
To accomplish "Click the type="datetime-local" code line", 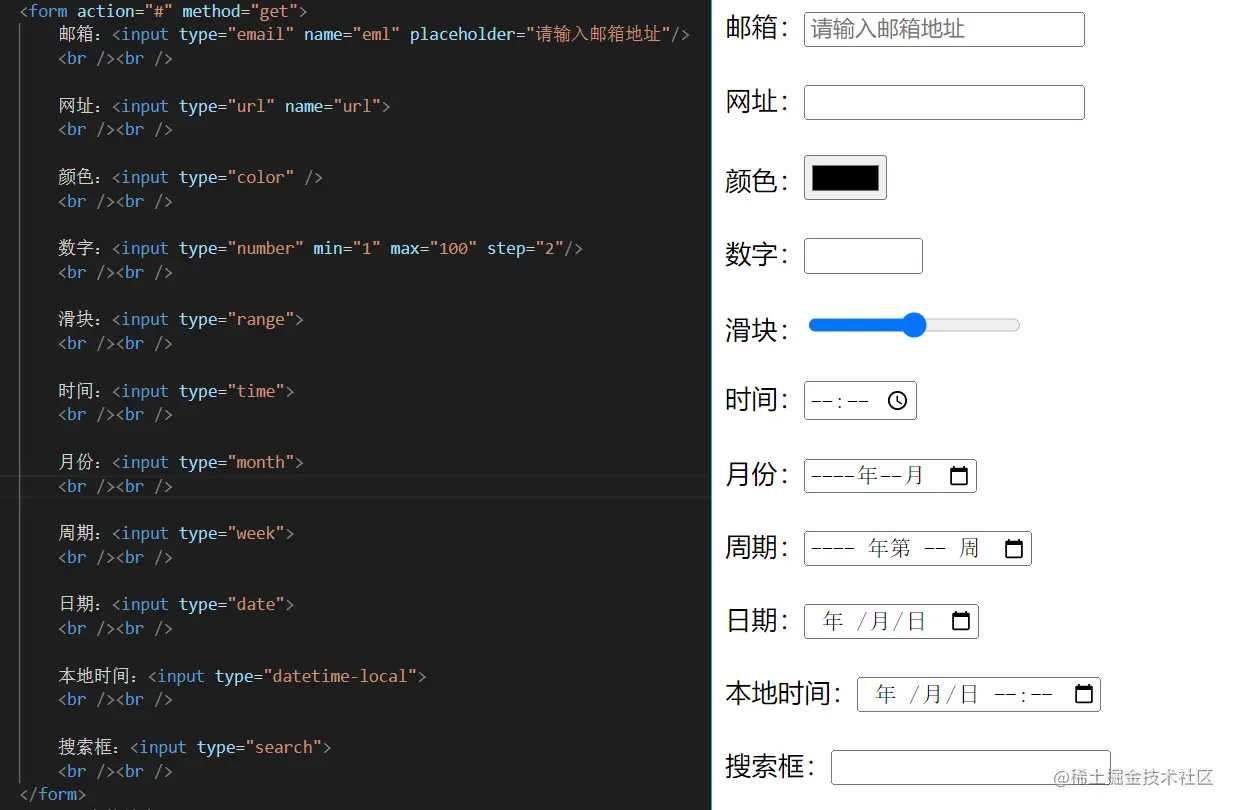I will (242, 676).
